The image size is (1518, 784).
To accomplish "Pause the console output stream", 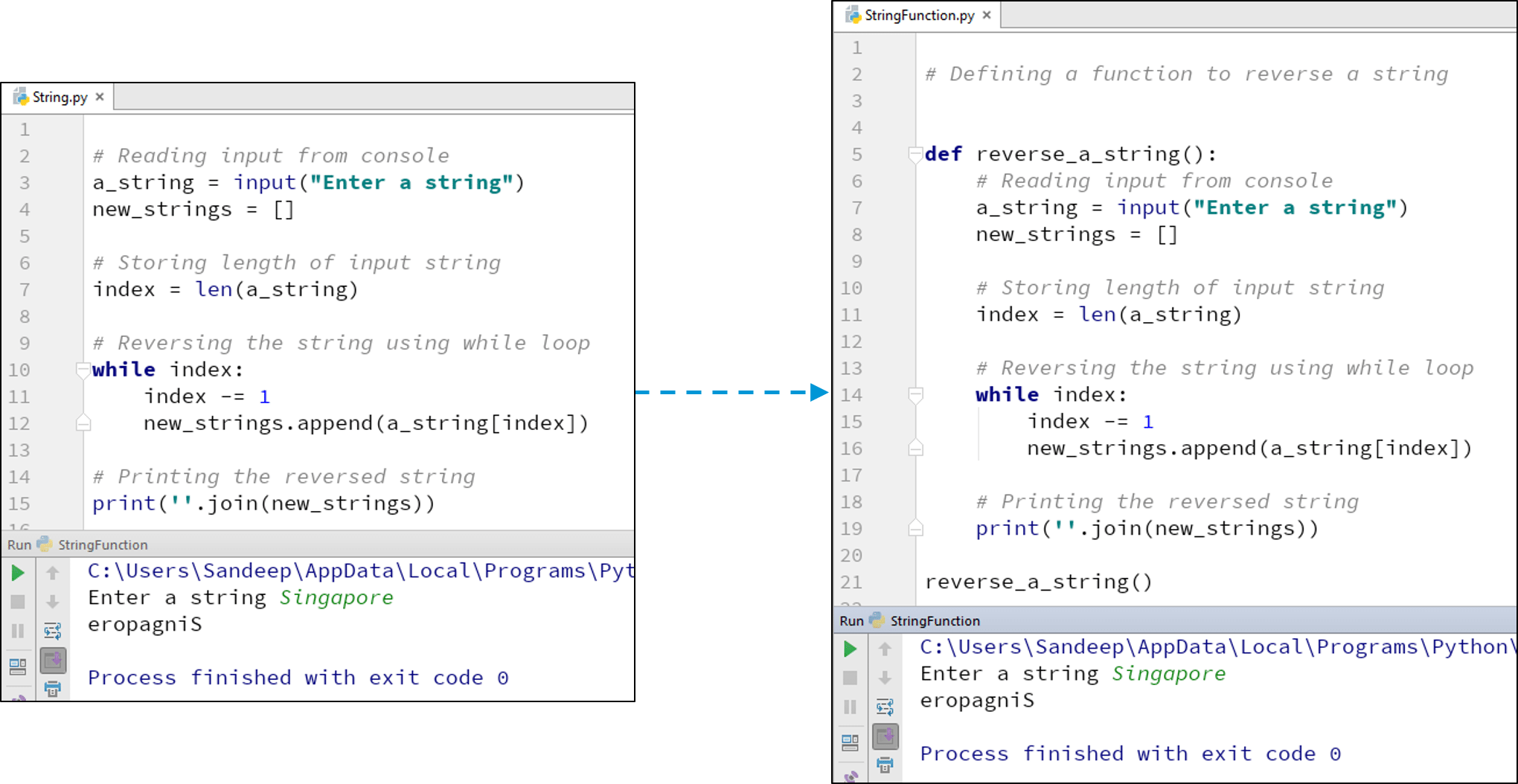I will pos(17,630).
